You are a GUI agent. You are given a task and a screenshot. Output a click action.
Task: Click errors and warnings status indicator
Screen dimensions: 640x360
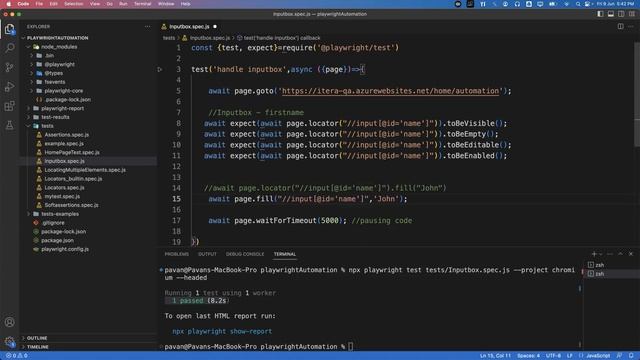pyautogui.click(x=17, y=356)
